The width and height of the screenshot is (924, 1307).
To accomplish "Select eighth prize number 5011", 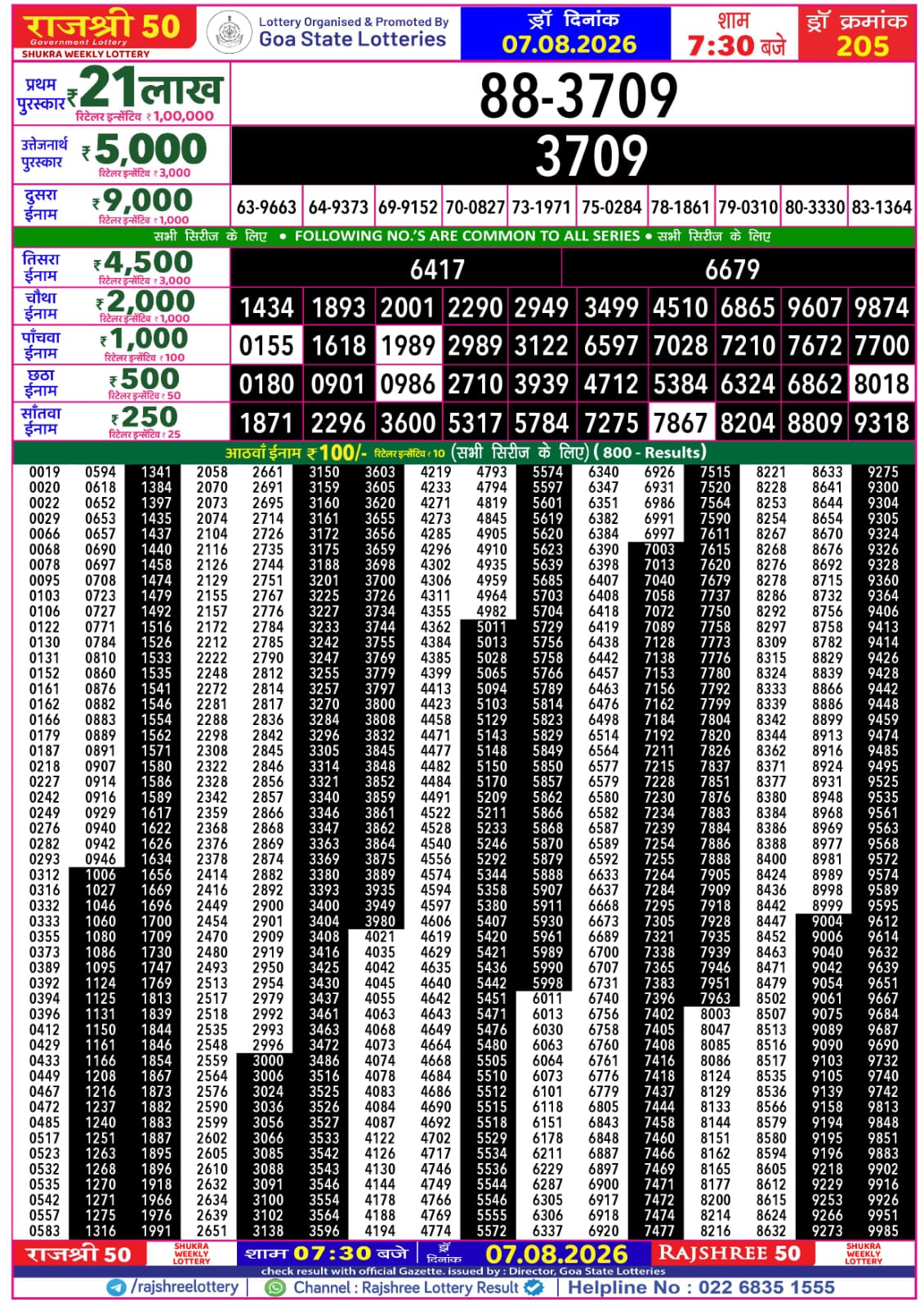I will [x=492, y=627].
